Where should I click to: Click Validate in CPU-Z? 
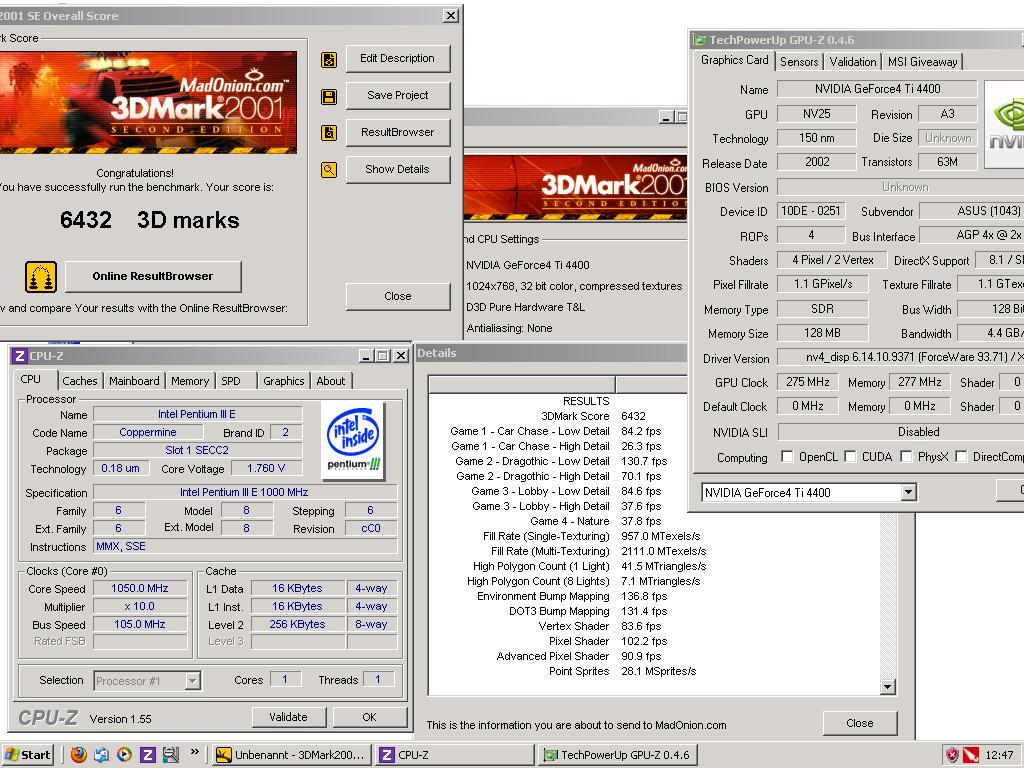pyautogui.click(x=288, y=717)
